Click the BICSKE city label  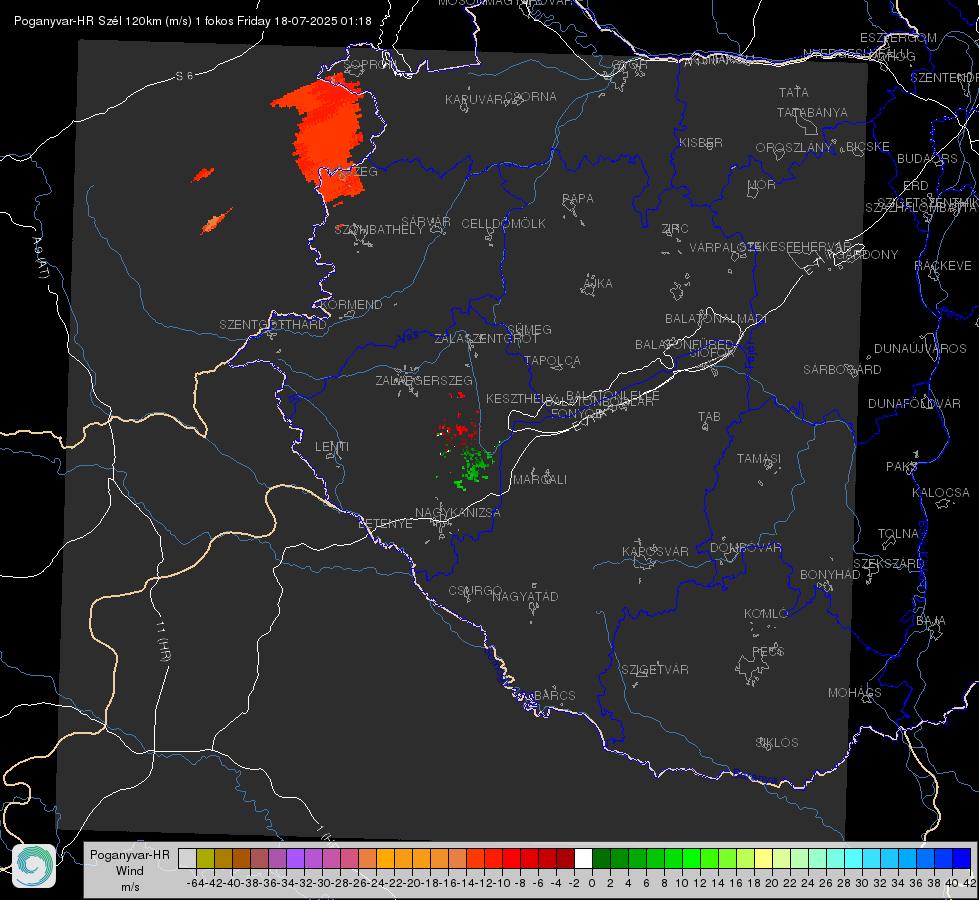click(x=868, y=146)
